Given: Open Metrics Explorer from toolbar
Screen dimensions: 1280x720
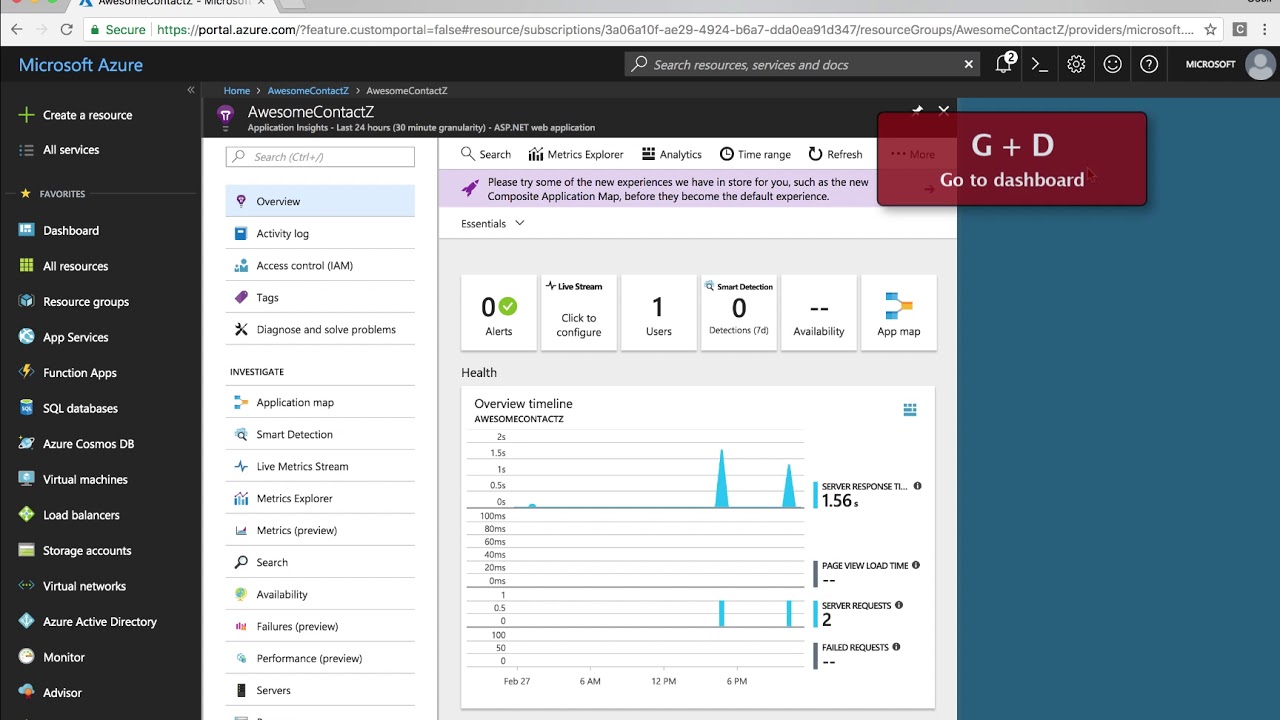Looking at the screenshot, I should [x=576, y=154].
